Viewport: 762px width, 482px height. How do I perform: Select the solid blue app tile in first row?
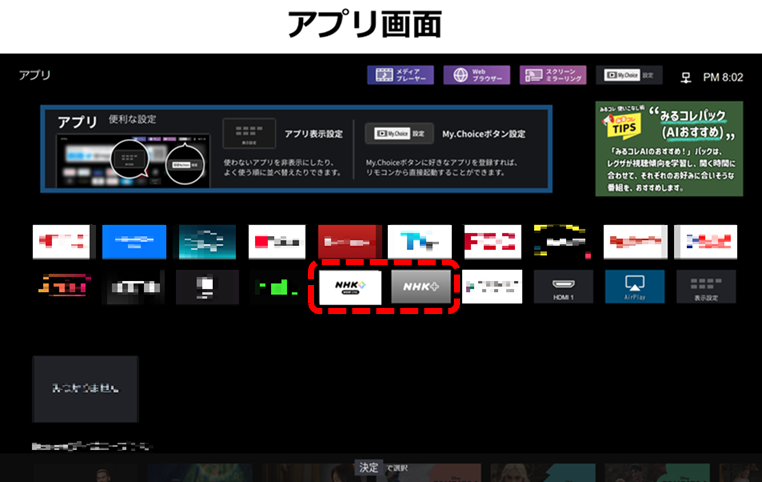pyautogui.click(x=135, y=242)
